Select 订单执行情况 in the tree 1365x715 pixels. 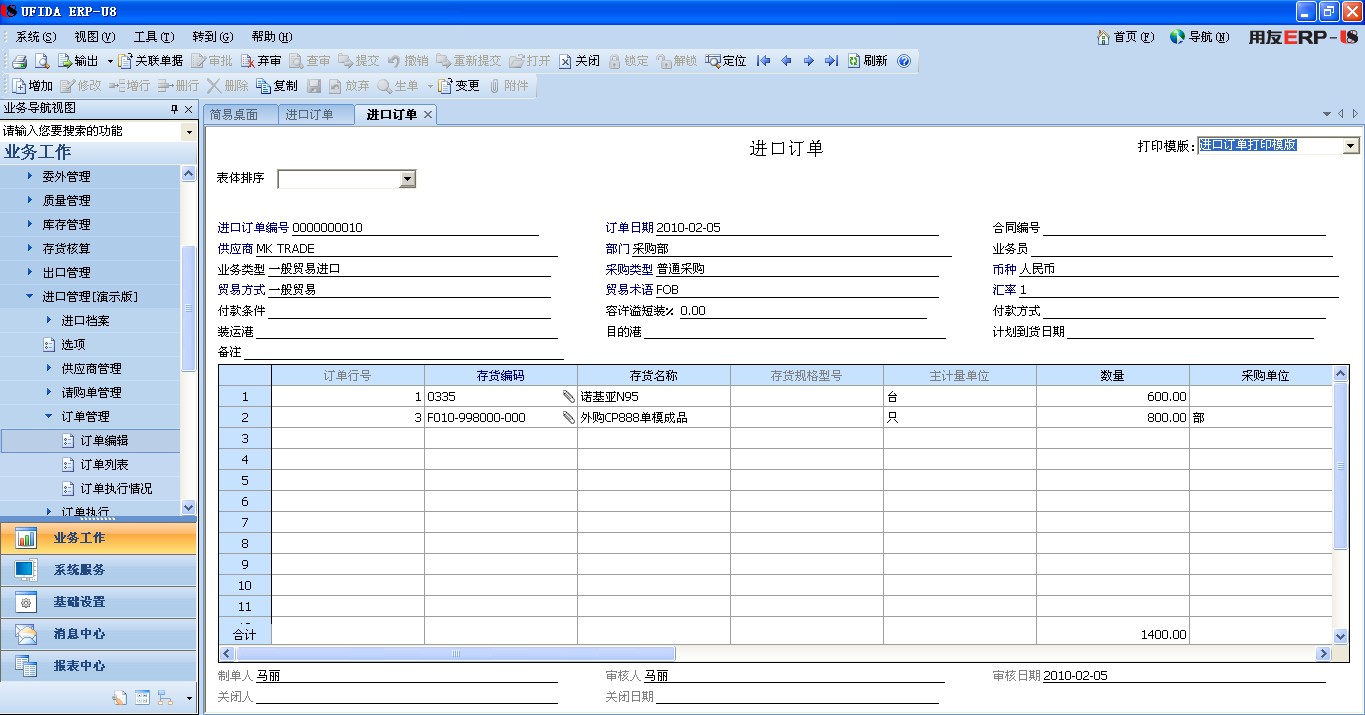[x=116, y=488]
